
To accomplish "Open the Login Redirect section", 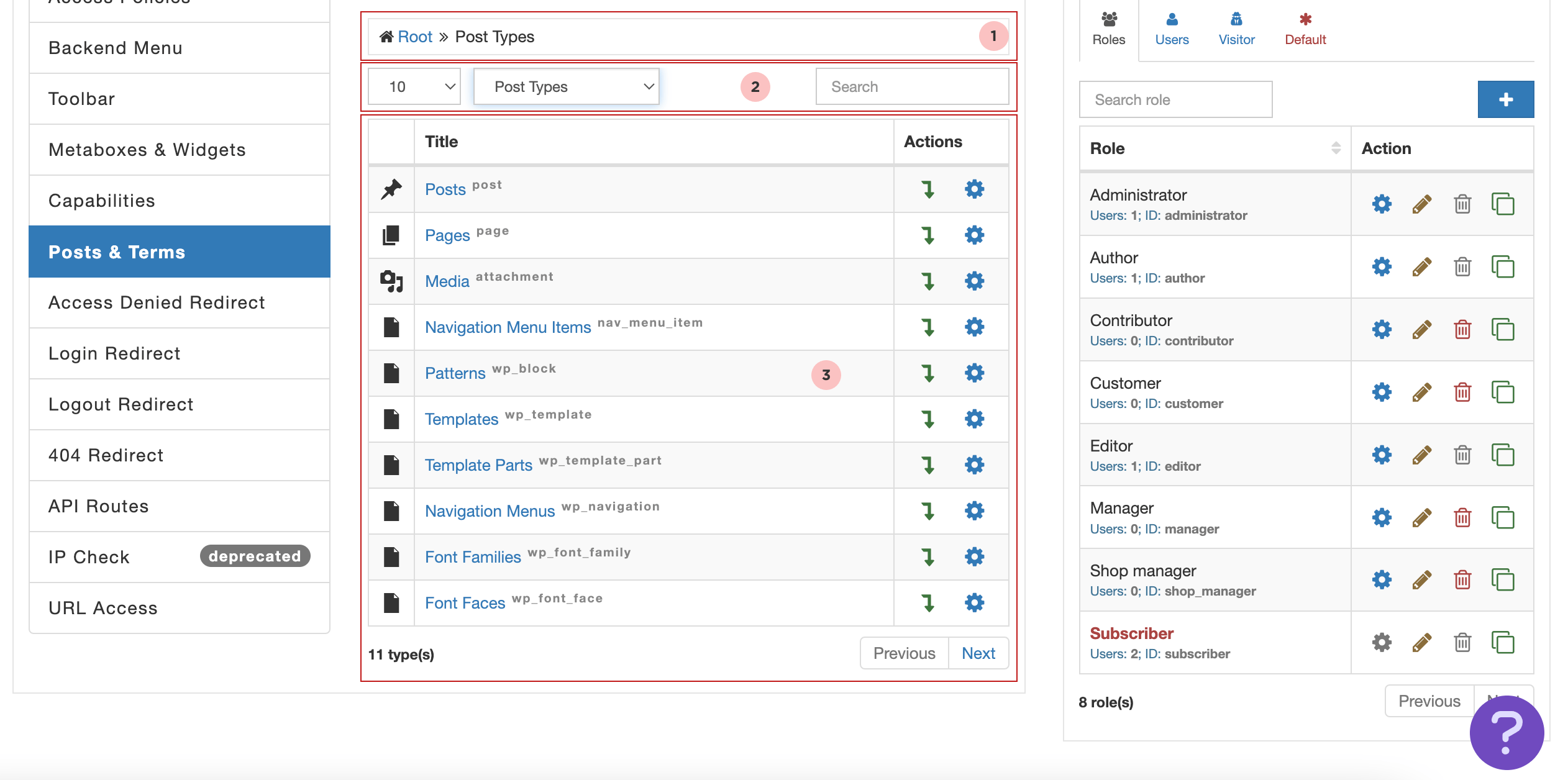I will point(180,353).
